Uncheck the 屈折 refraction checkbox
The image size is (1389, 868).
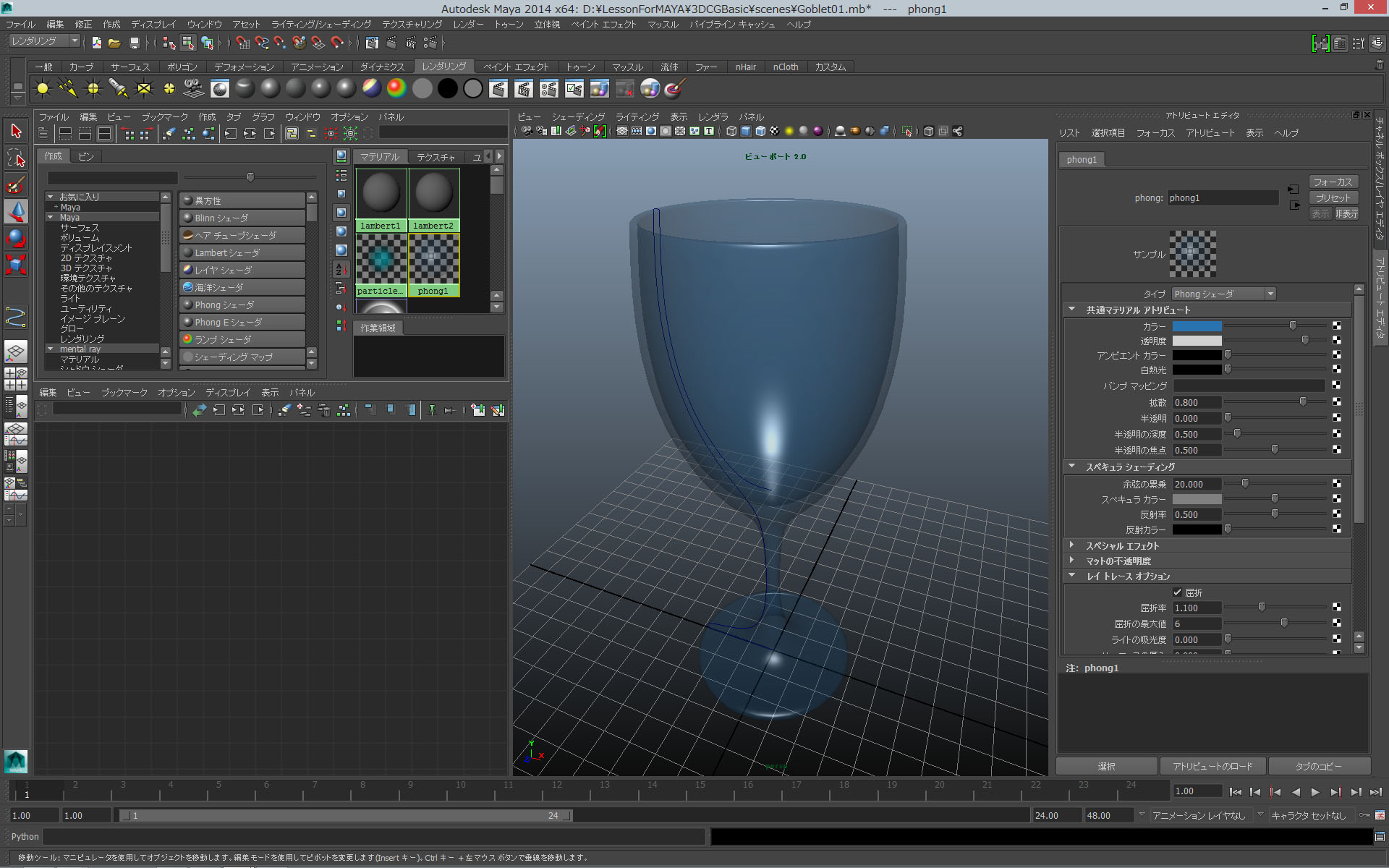click(1177, 592)
